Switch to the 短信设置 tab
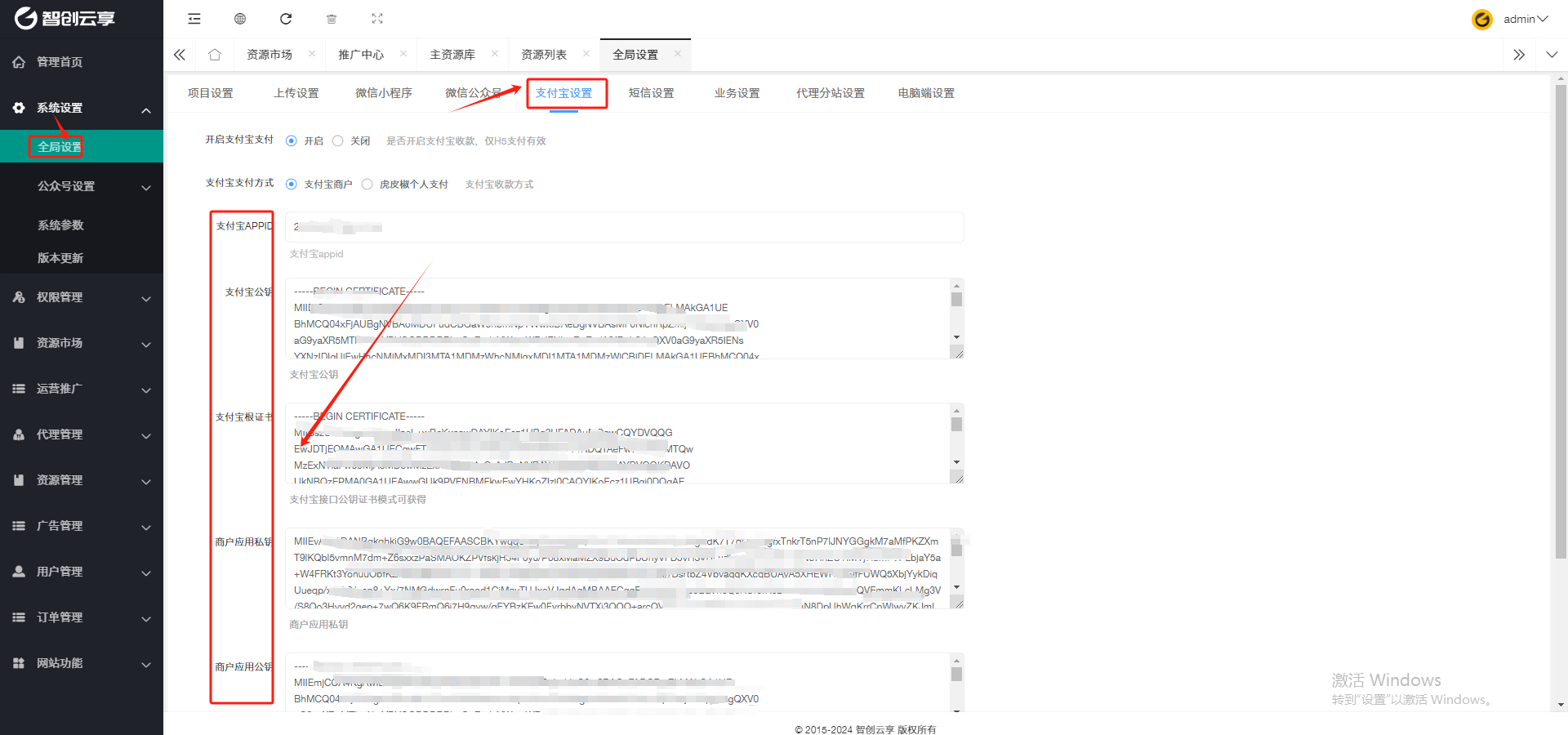1568x735 pixels. [x=652, y=93]
